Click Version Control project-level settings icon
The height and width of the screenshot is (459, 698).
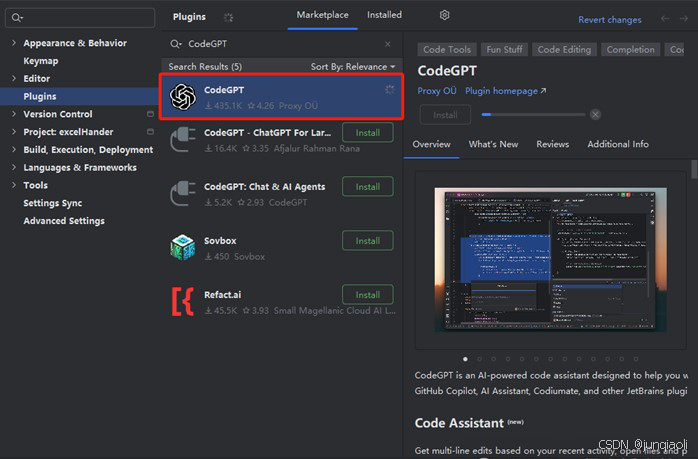point(150,114)
